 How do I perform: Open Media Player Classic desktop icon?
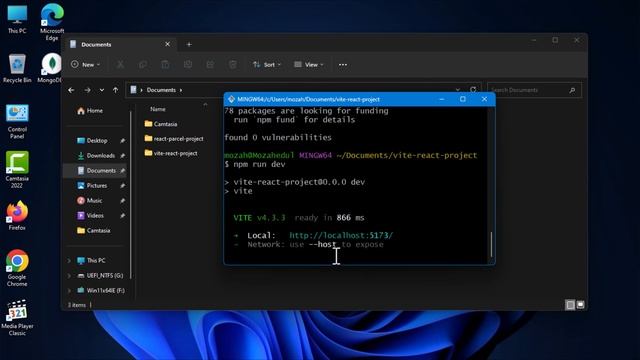tap(17, 318)
